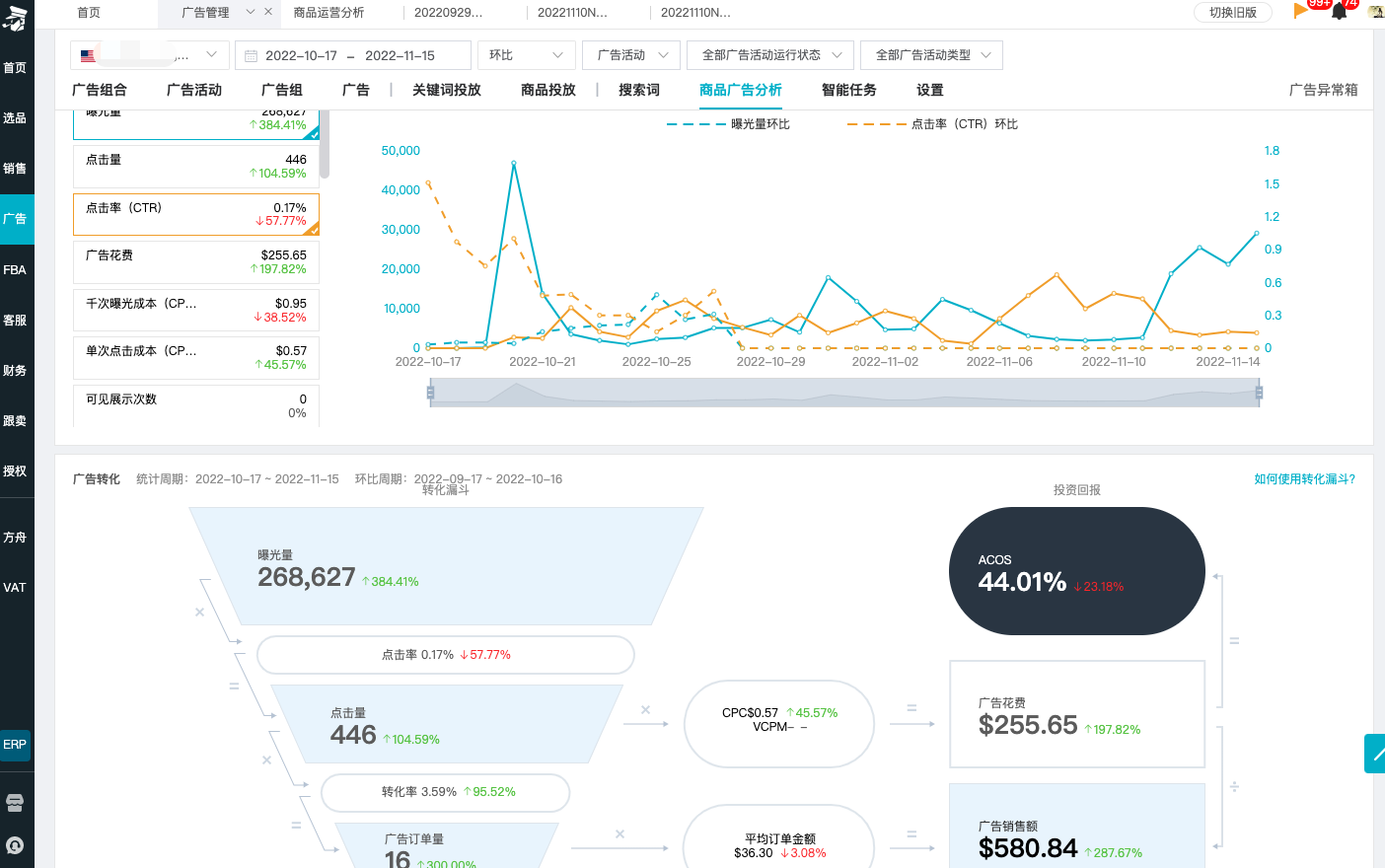Open the 设置 sub-tab
1385x868 pixels.
pyautogui.click(x=930, y=90)
